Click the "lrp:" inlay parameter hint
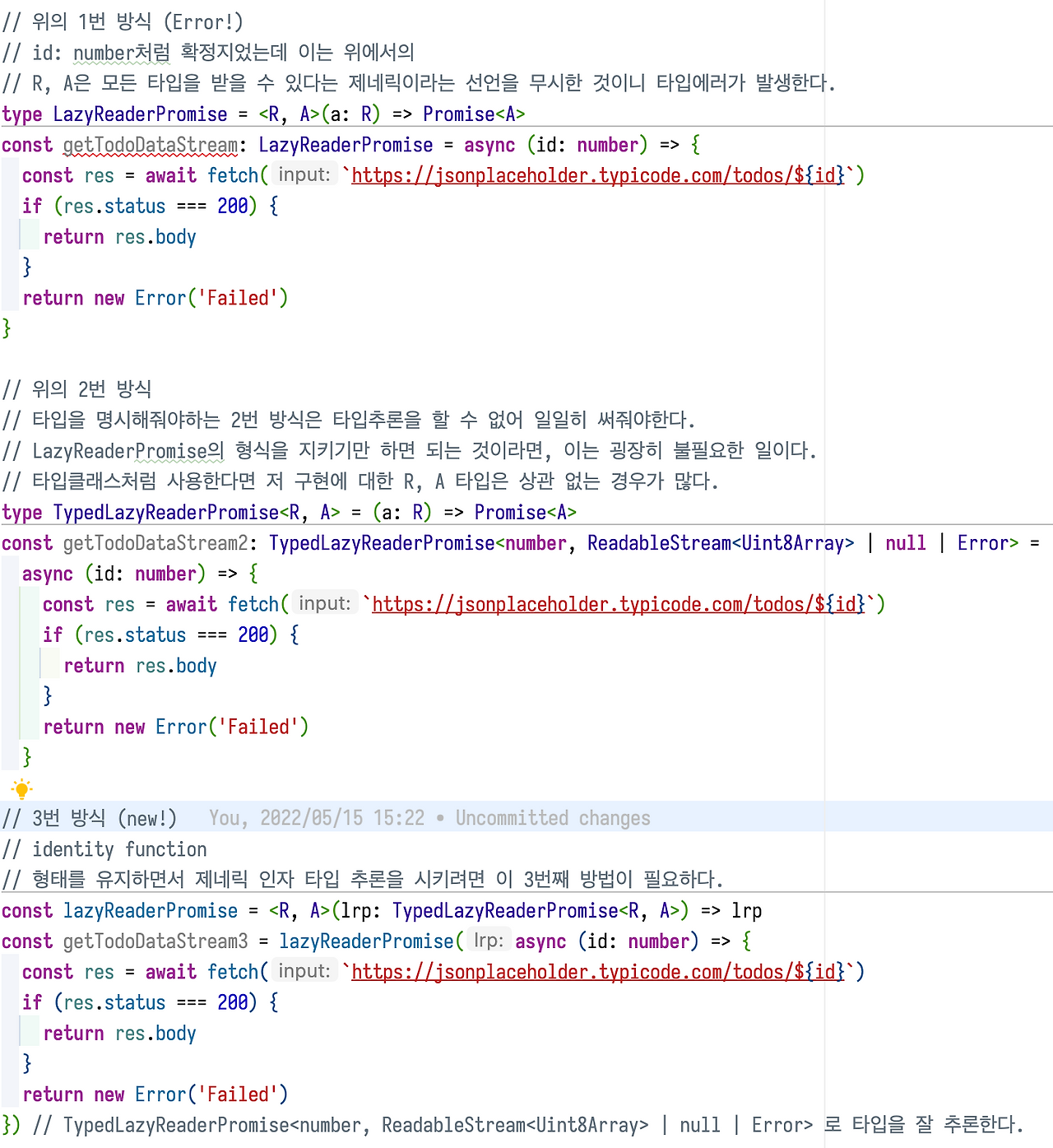1053x1148 pixels. 489,941
